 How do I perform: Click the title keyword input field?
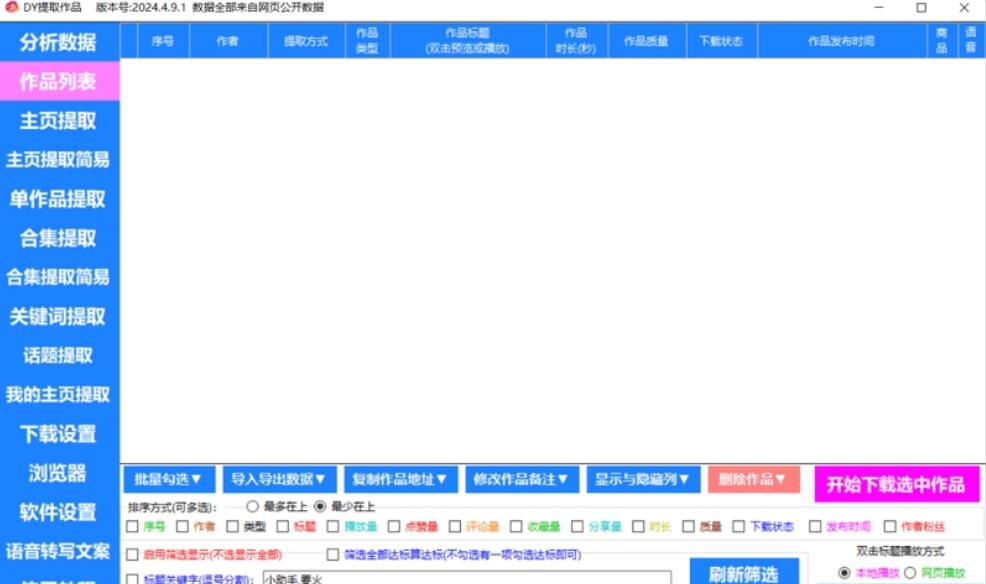[467, 578]
